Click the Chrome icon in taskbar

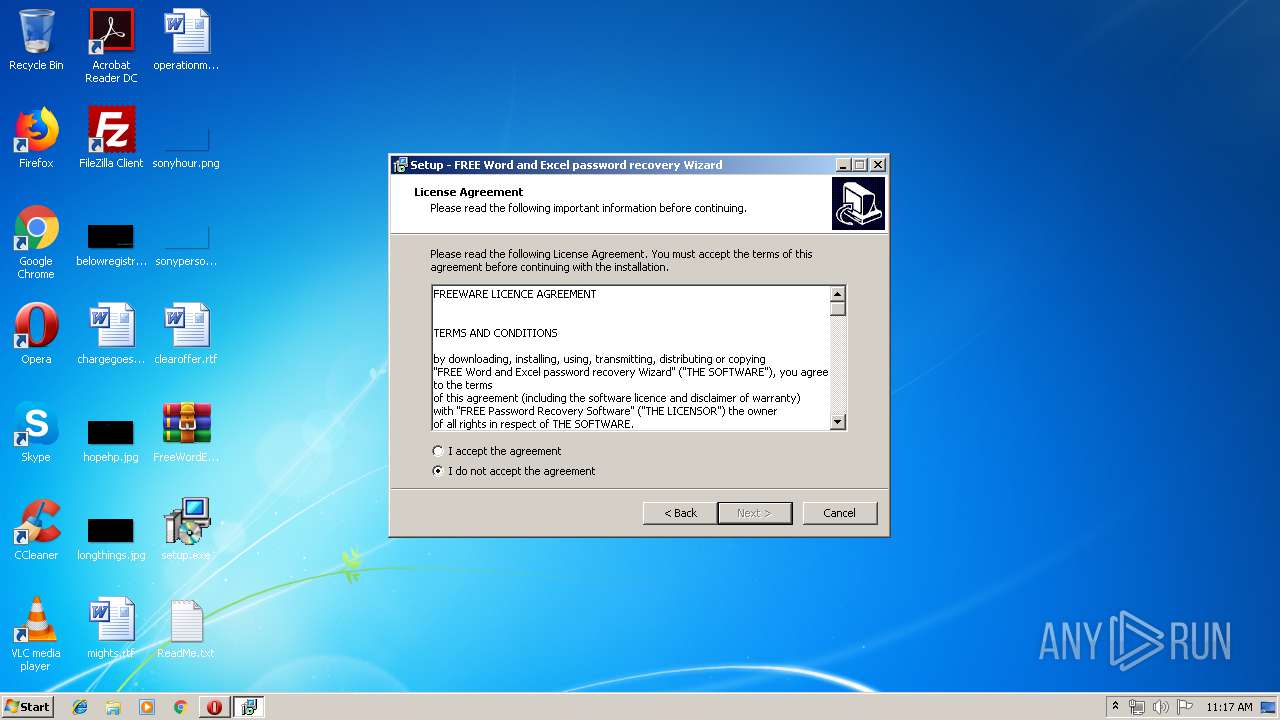coord(180,707)
